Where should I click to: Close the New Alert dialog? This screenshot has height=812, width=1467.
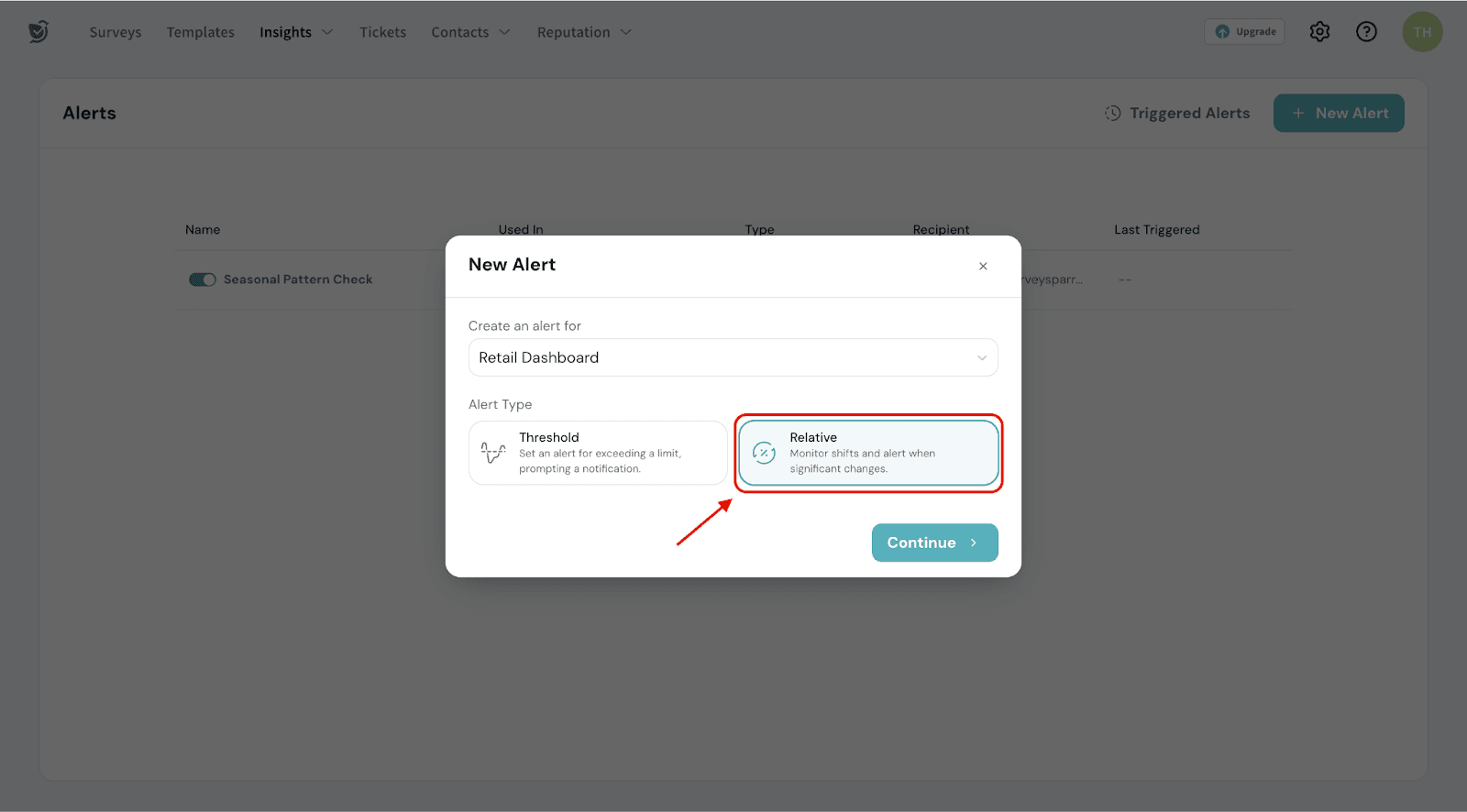coord(983,266)
